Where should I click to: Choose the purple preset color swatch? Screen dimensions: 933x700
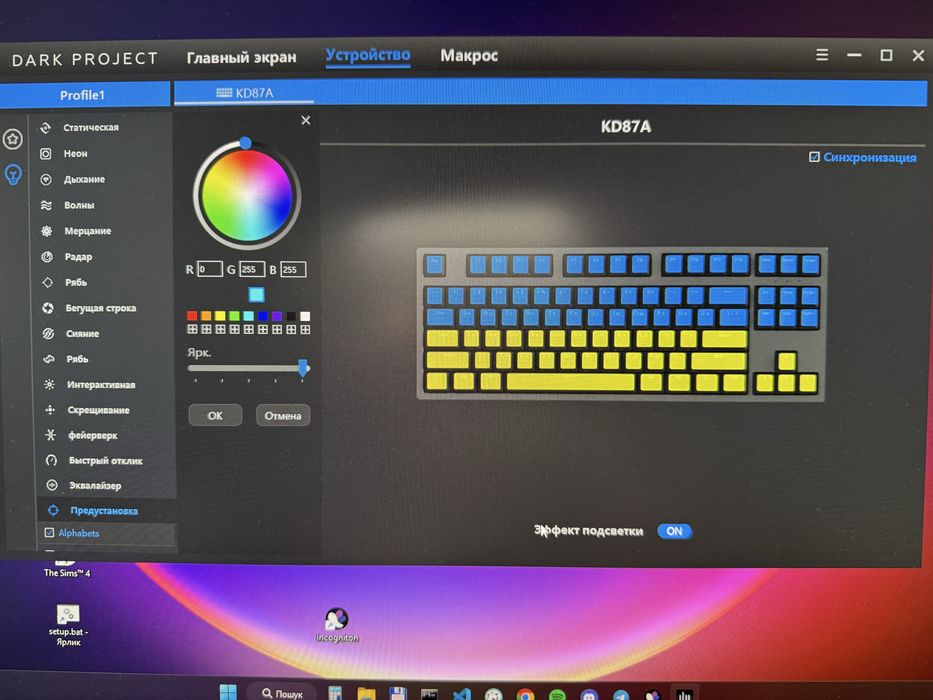coord(277,315)
